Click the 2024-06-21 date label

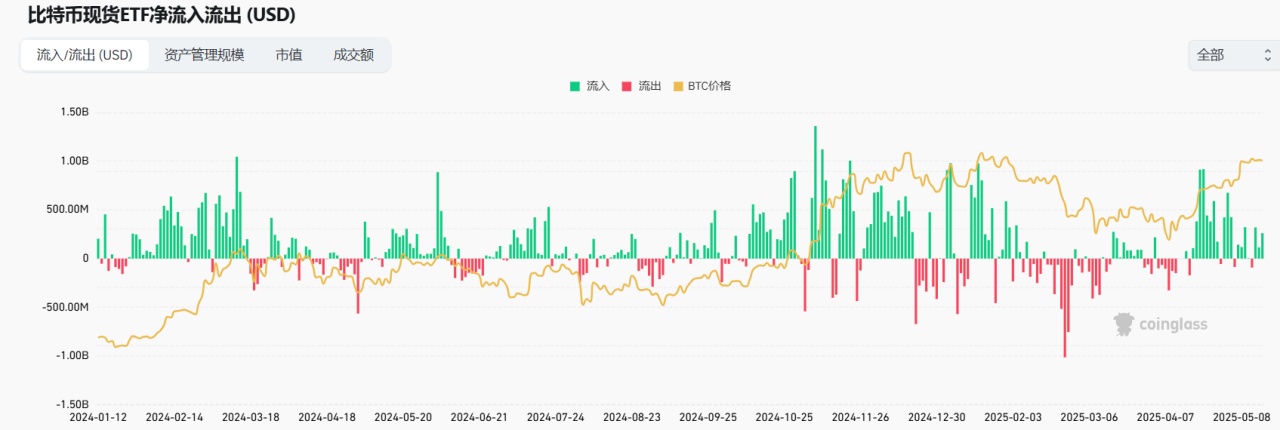click(x=479, y=417)
